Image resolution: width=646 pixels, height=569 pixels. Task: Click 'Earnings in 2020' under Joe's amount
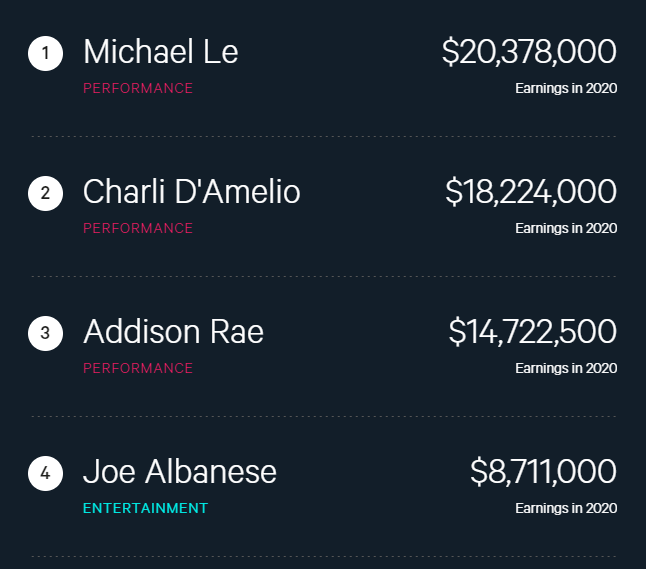point(566,508)
